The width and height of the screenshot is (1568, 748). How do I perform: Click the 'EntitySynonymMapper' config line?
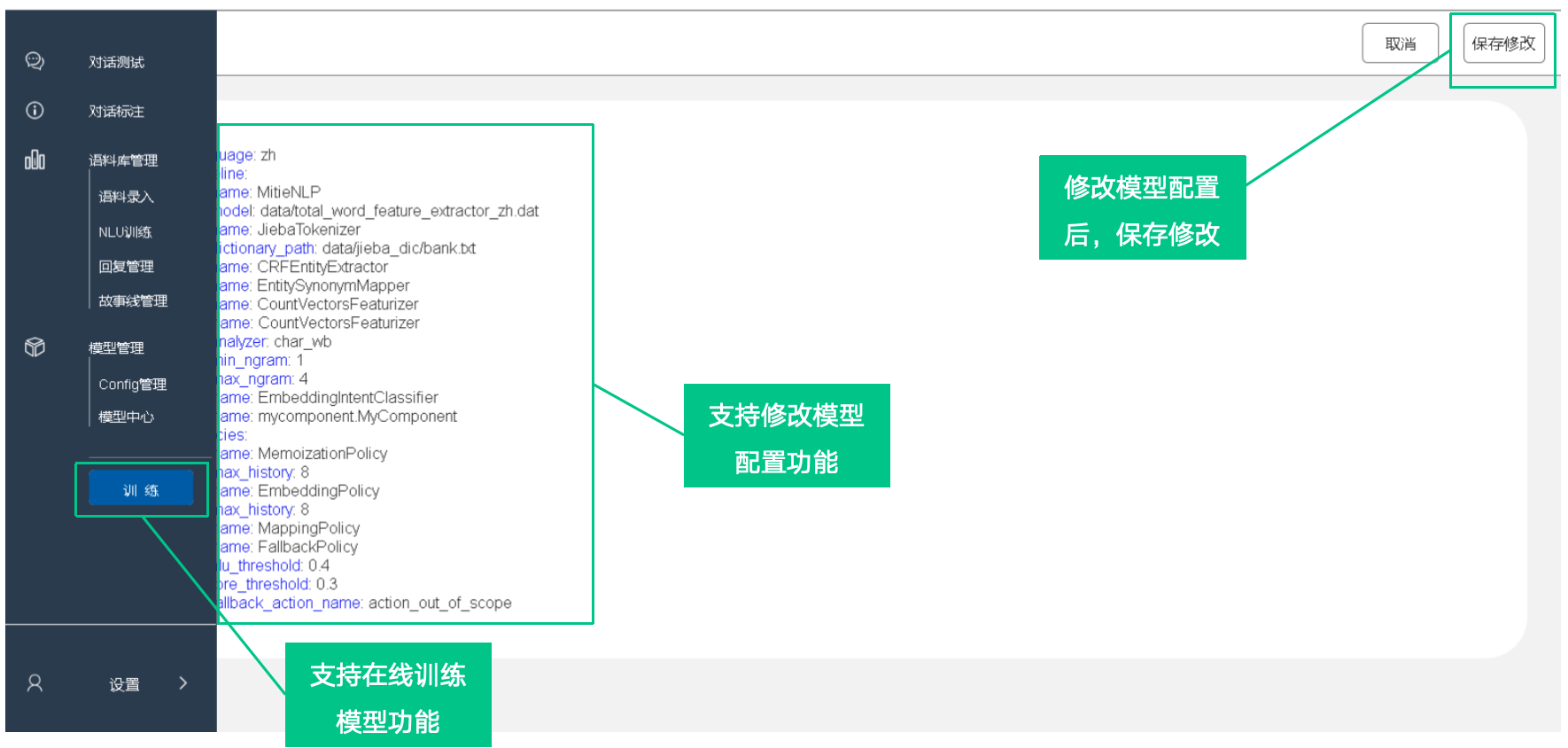point(333,285)
